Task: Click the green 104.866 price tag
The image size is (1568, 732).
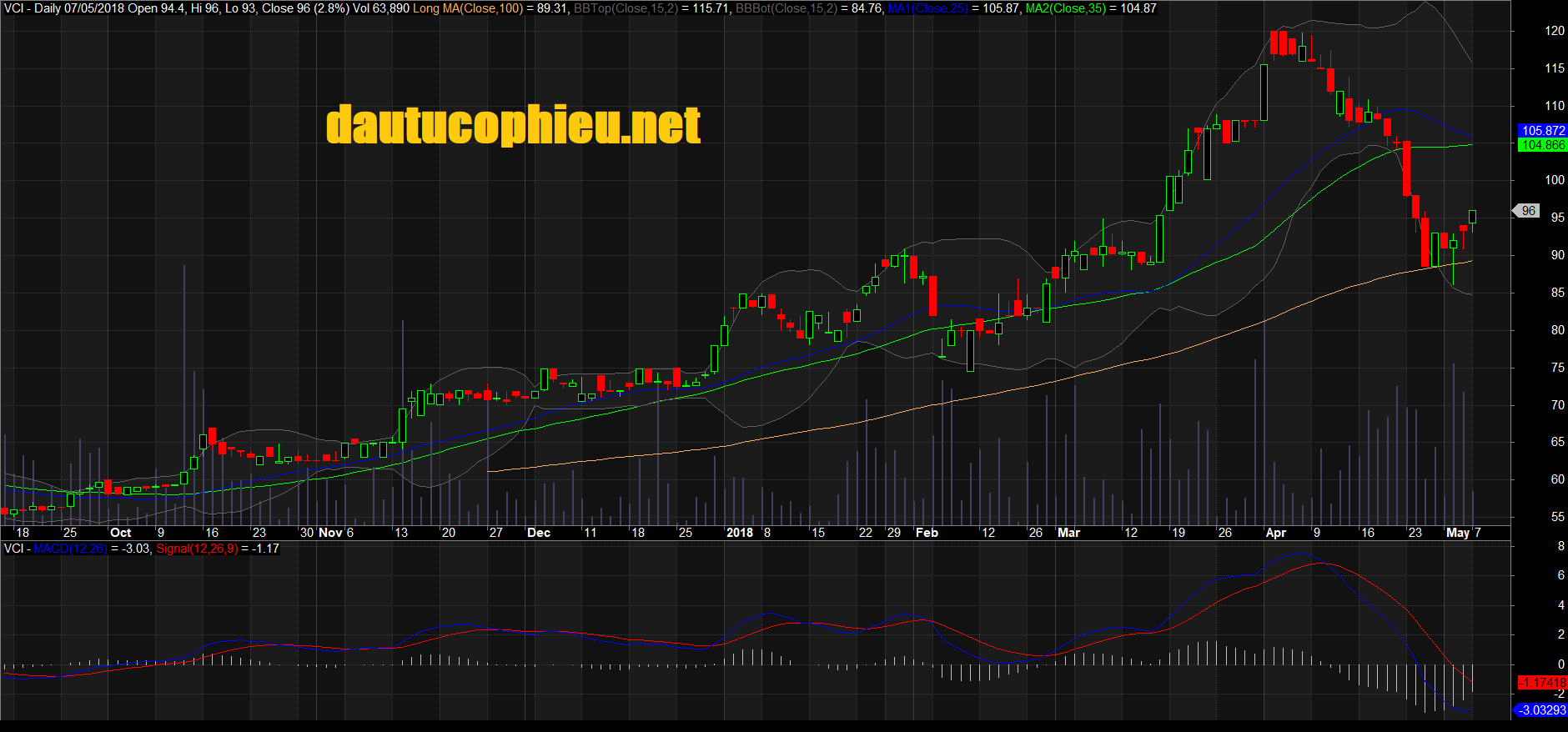Action: coord(1542,145)
